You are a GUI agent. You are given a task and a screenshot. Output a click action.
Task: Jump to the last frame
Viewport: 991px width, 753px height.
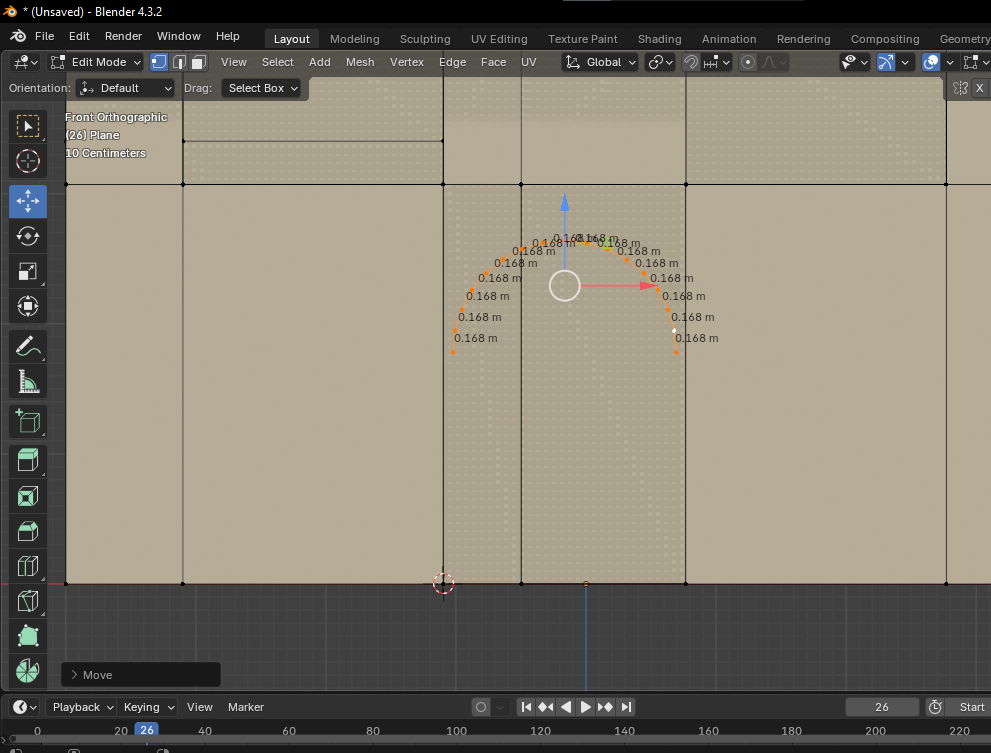[x=626, y=707]
